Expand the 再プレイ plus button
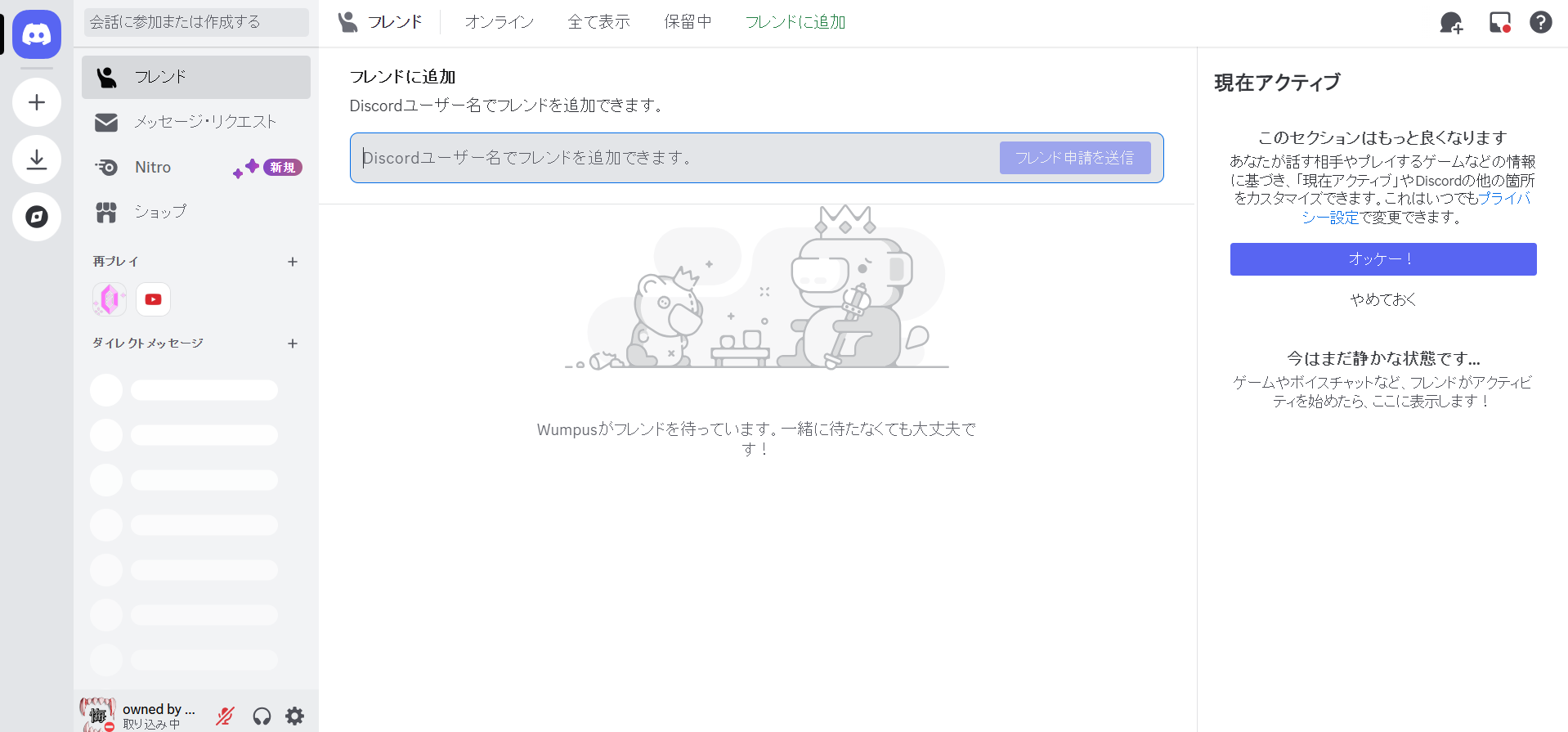 click(x=293, y=262)
